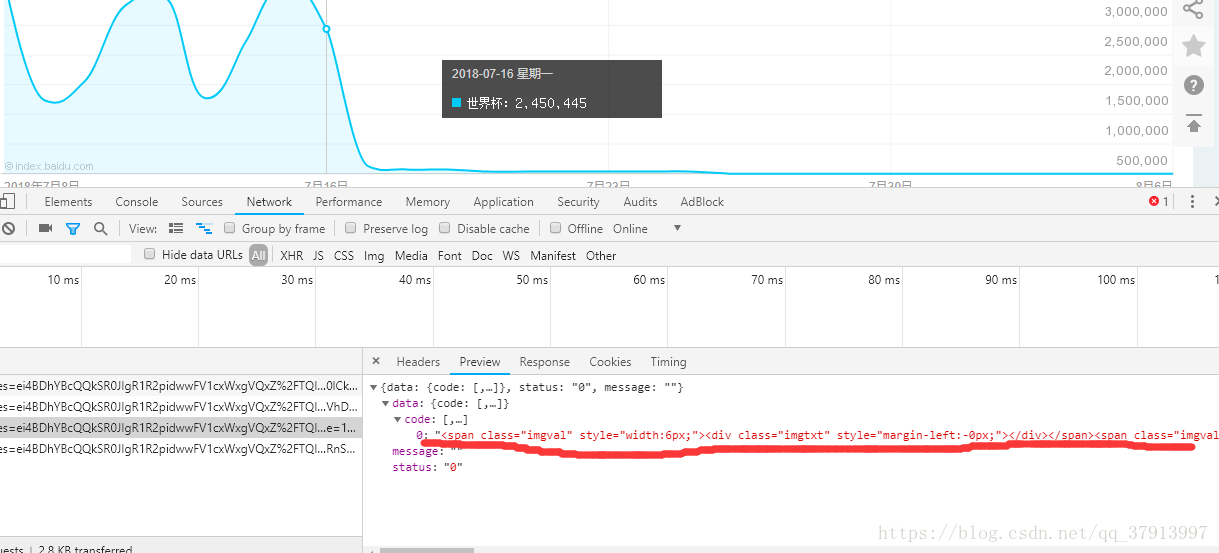Open the Headers tab of the request
This screenshot has height=553, width=1219.
[418, 362]
